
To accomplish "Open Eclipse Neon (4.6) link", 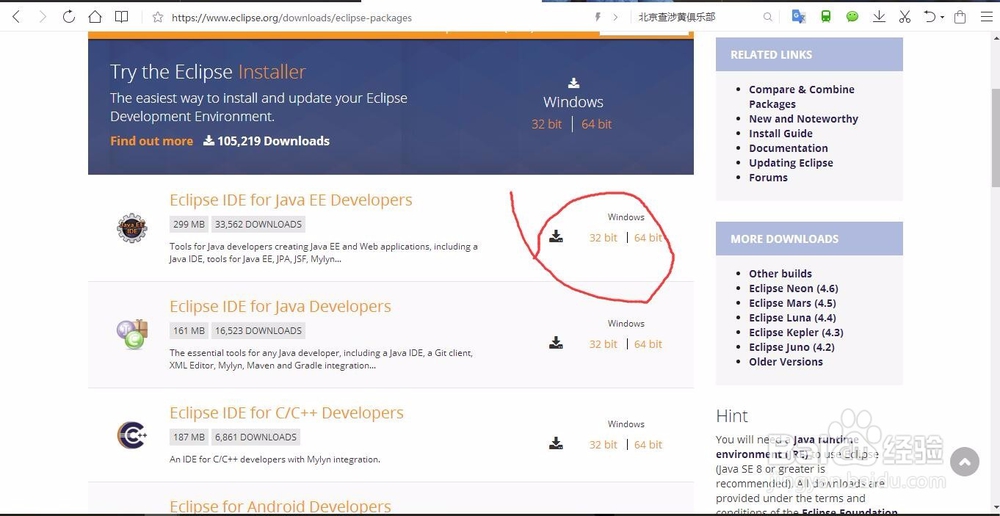I will pyautogui.click(x=793, y=288).
